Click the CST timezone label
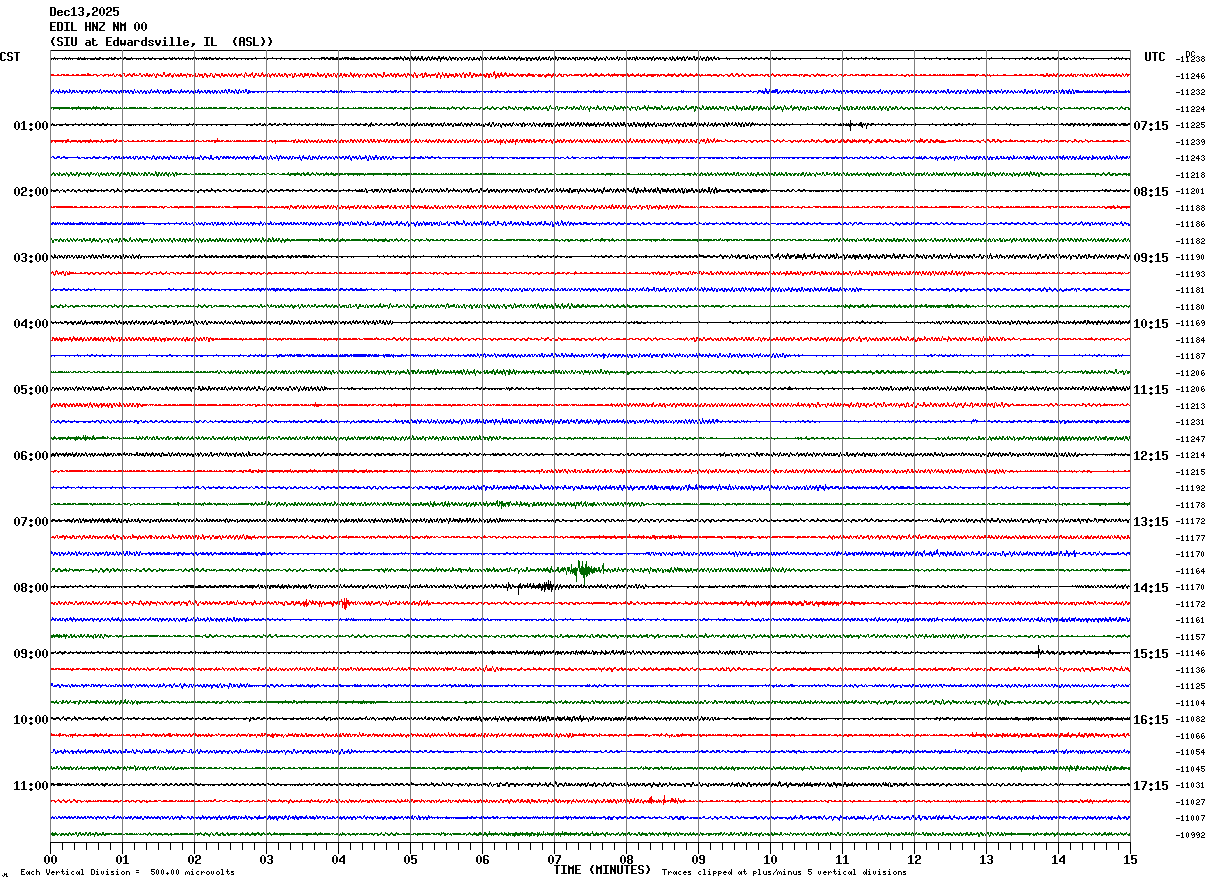The image size is (1210, 886). click(10, 57)
